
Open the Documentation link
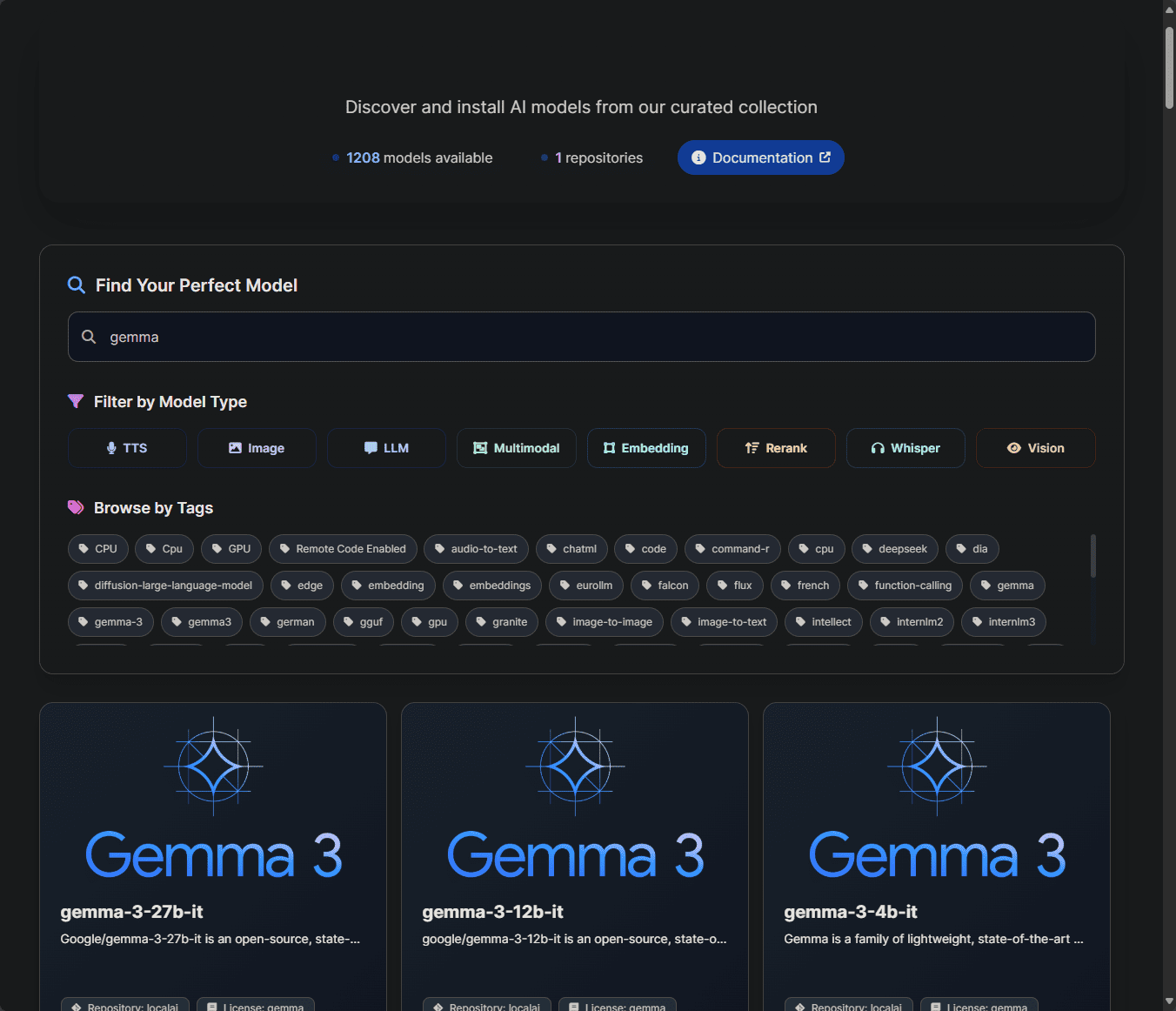(761, 157)
